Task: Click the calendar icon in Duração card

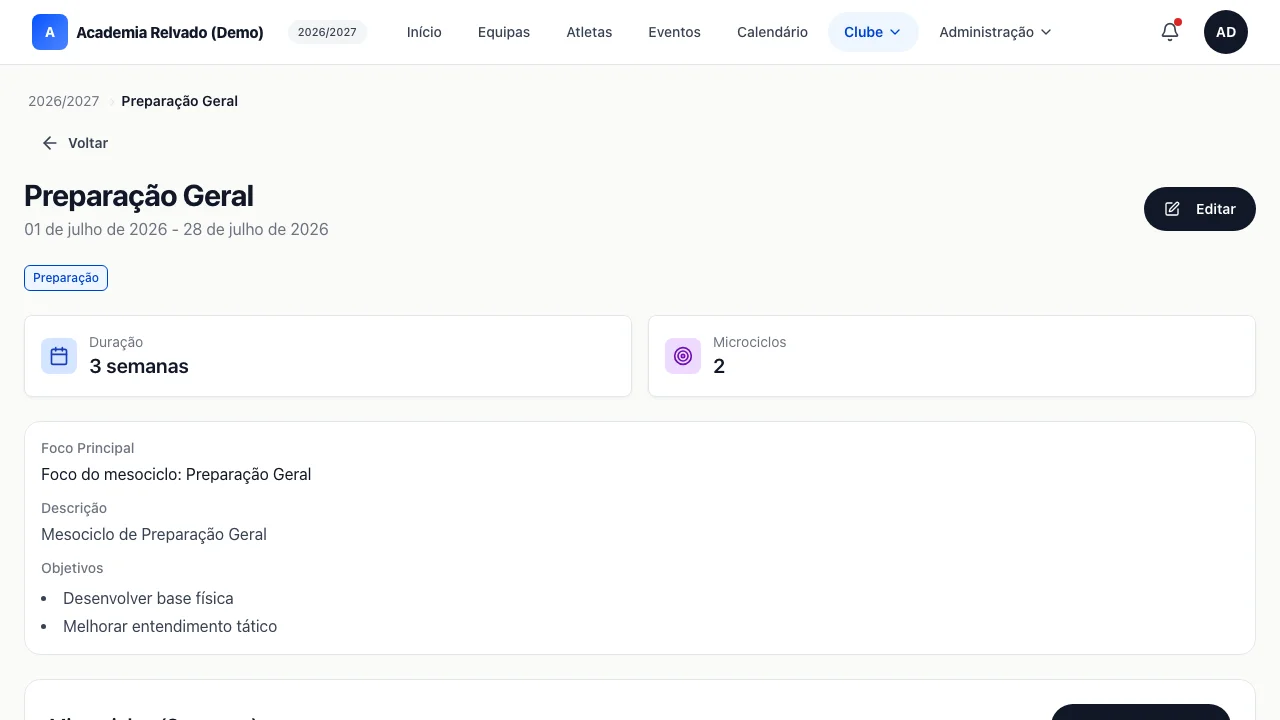Action: point(59,356)
